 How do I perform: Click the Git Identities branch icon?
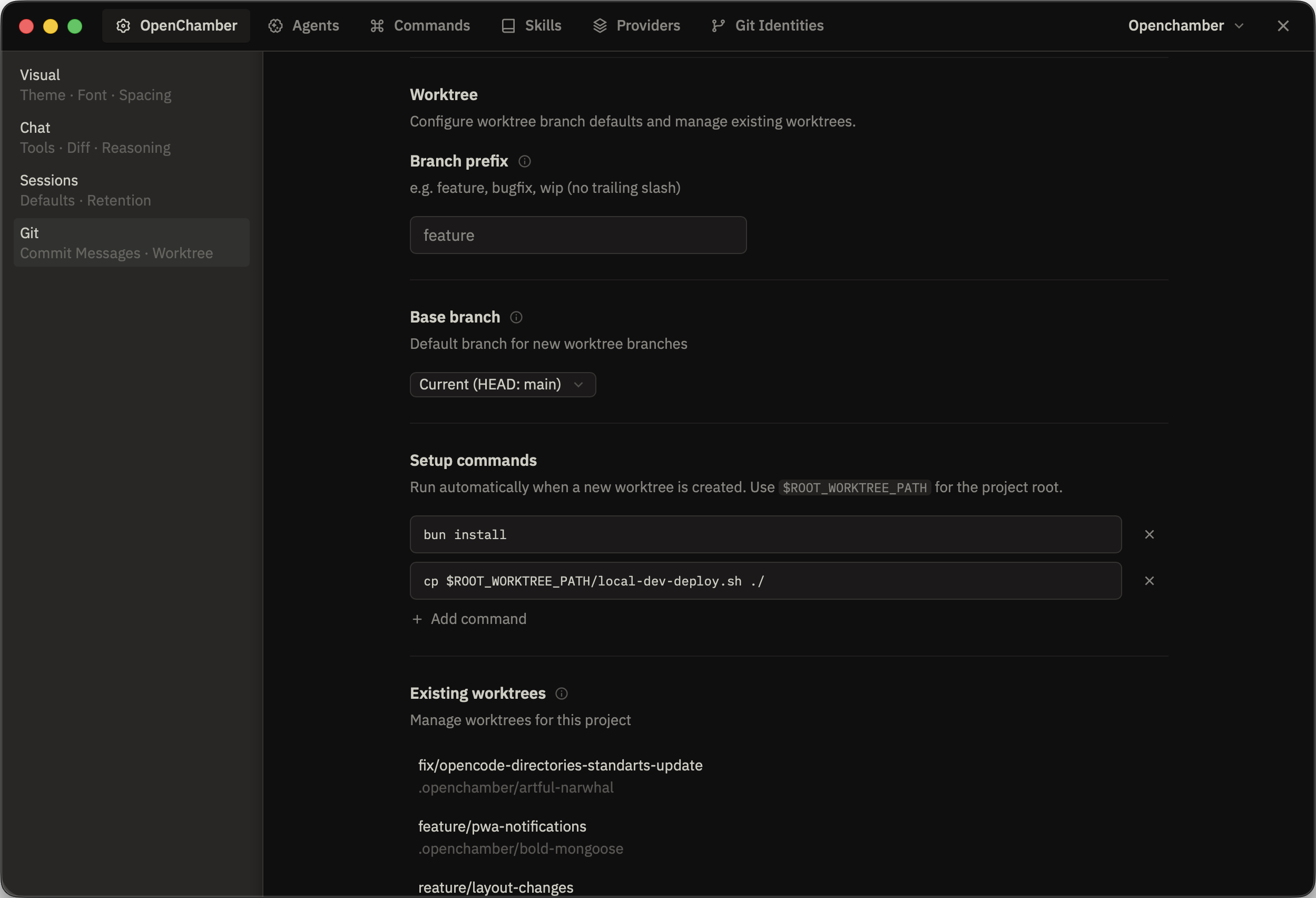click(718, 26)
